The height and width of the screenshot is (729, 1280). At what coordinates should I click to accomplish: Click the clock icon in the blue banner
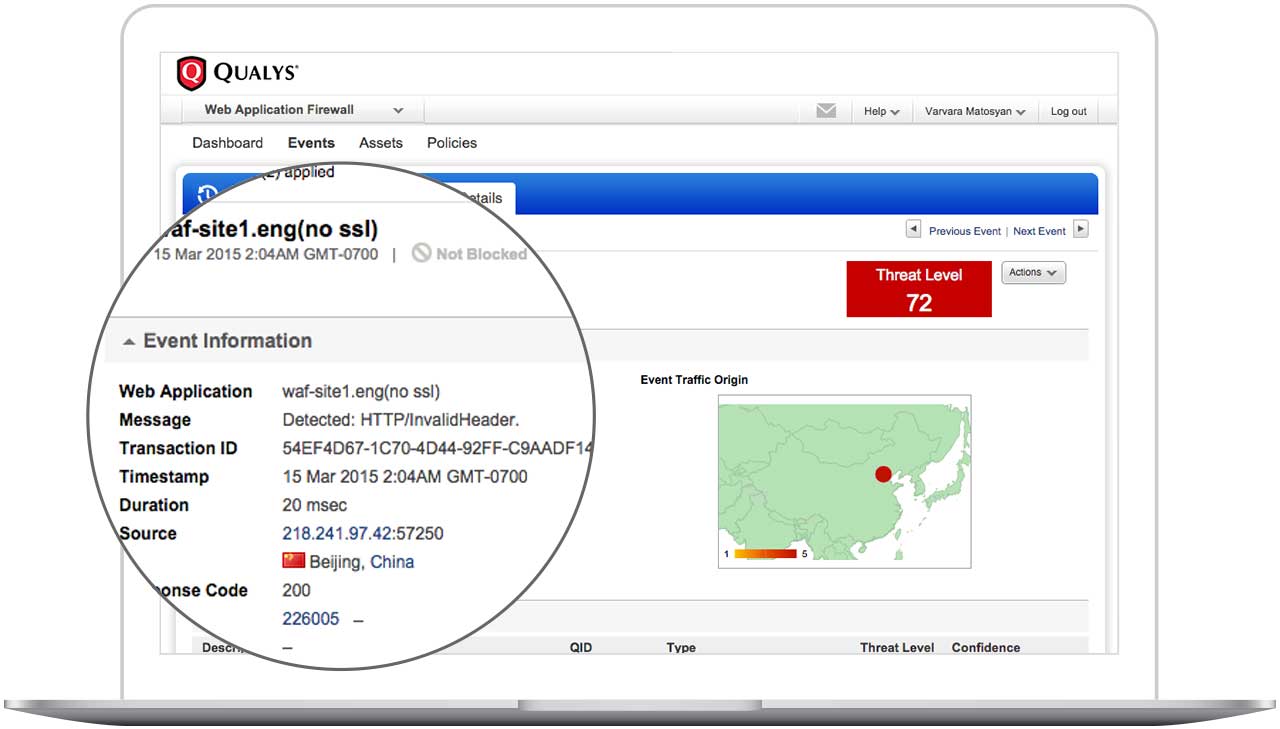tap(207, 193)
